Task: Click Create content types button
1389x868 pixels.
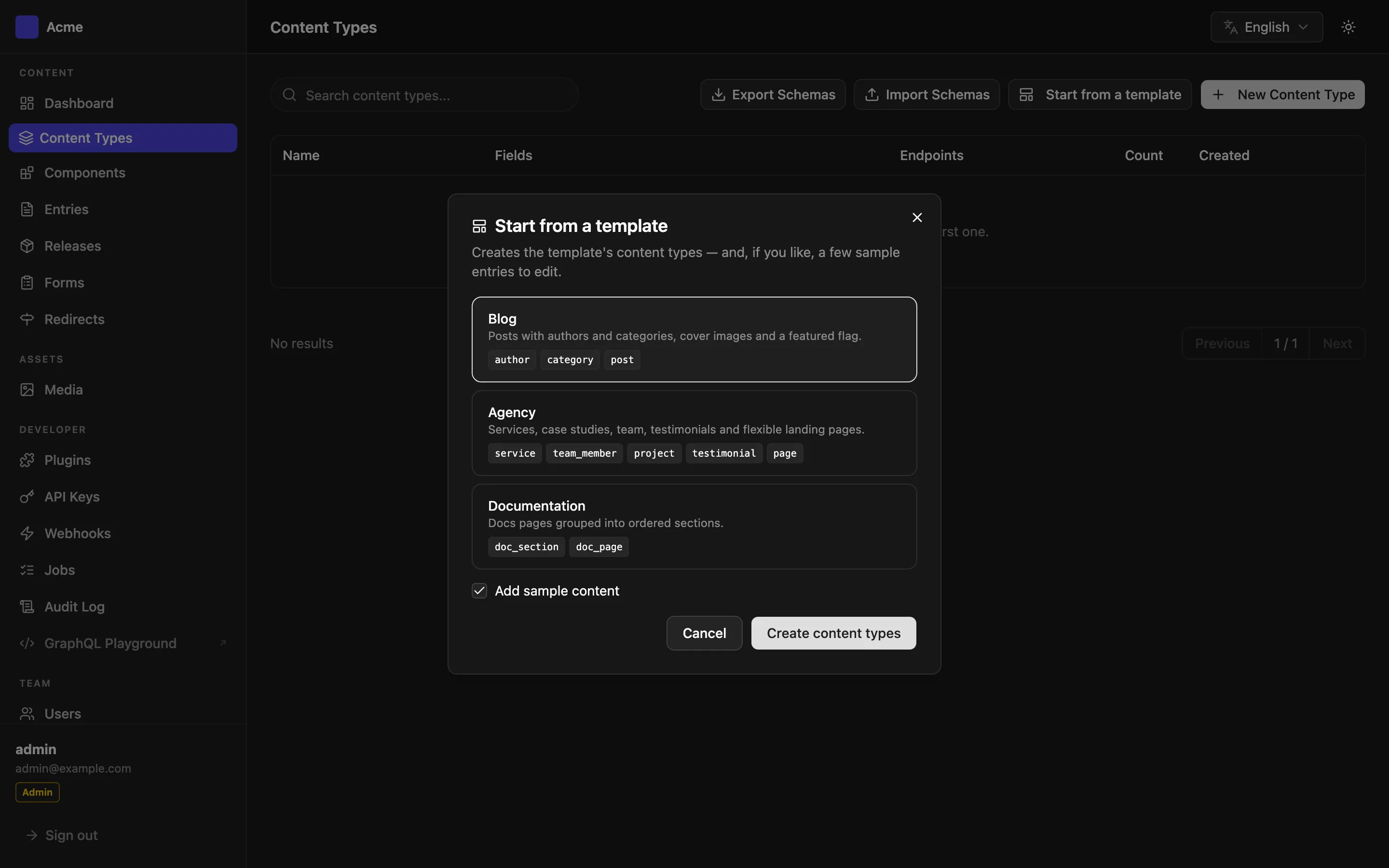Action: pyautogui.click(x=833, y=633)
